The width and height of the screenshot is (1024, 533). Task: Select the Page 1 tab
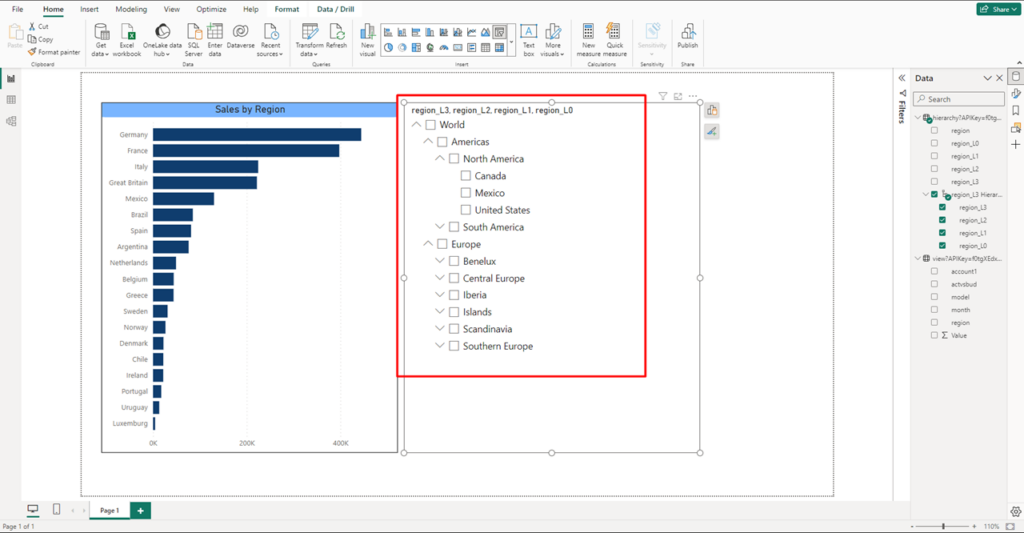pyautogui.click(x=109, y=511)
